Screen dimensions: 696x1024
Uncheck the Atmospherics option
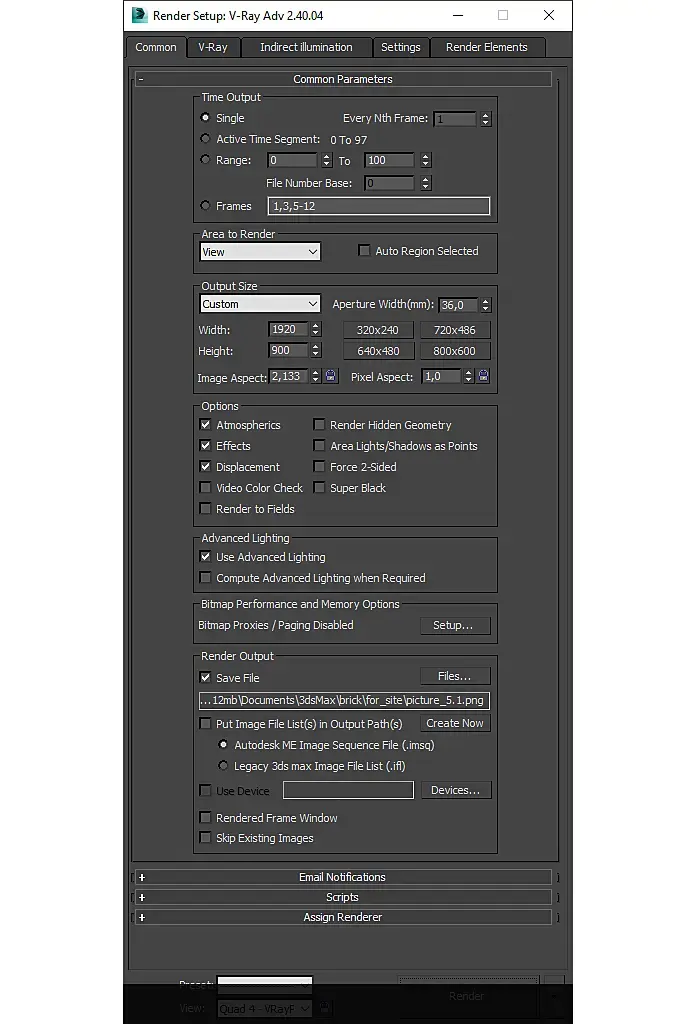[206, 424]
